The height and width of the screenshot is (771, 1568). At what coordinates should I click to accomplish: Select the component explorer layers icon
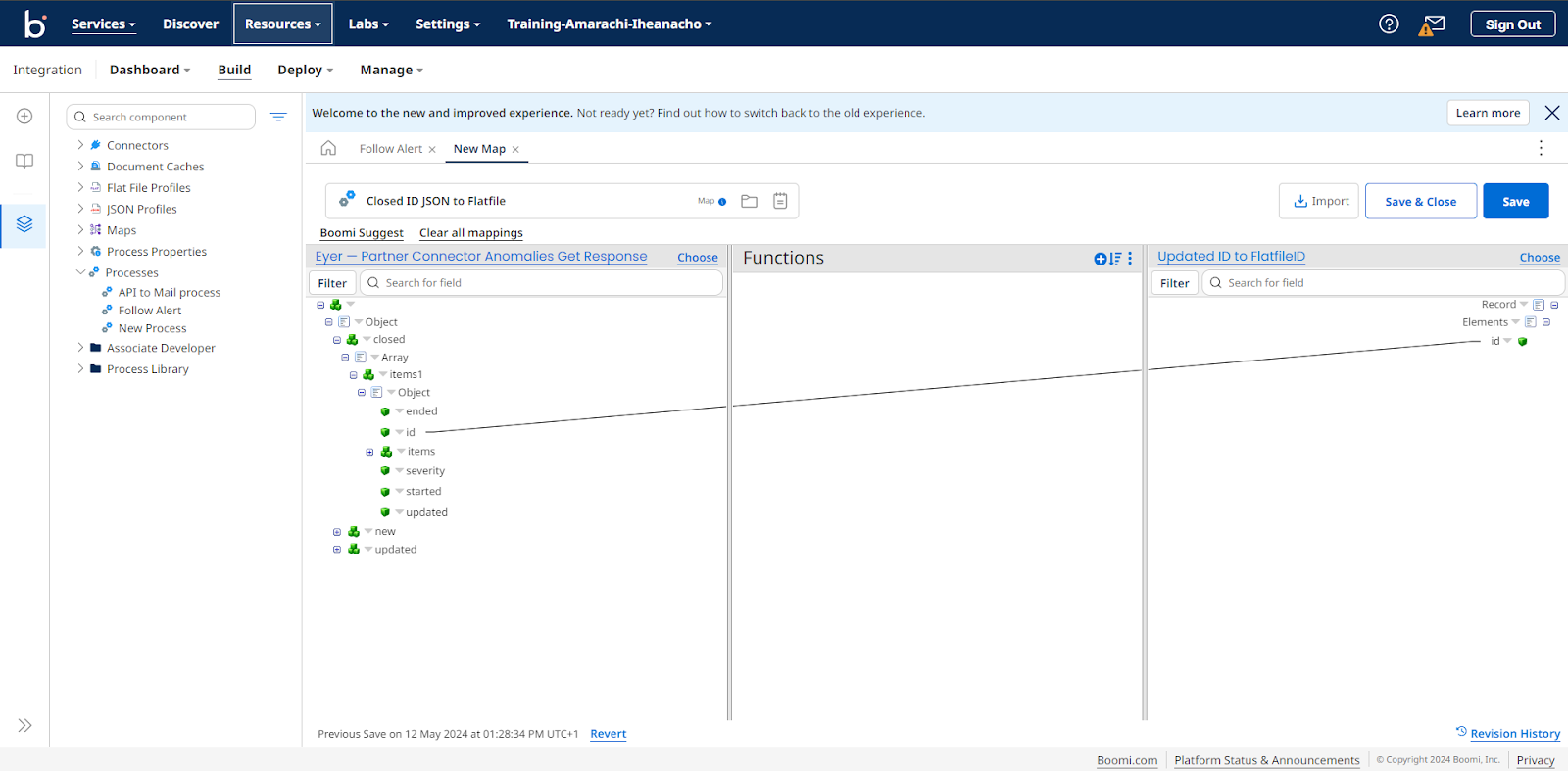(24, 224)
